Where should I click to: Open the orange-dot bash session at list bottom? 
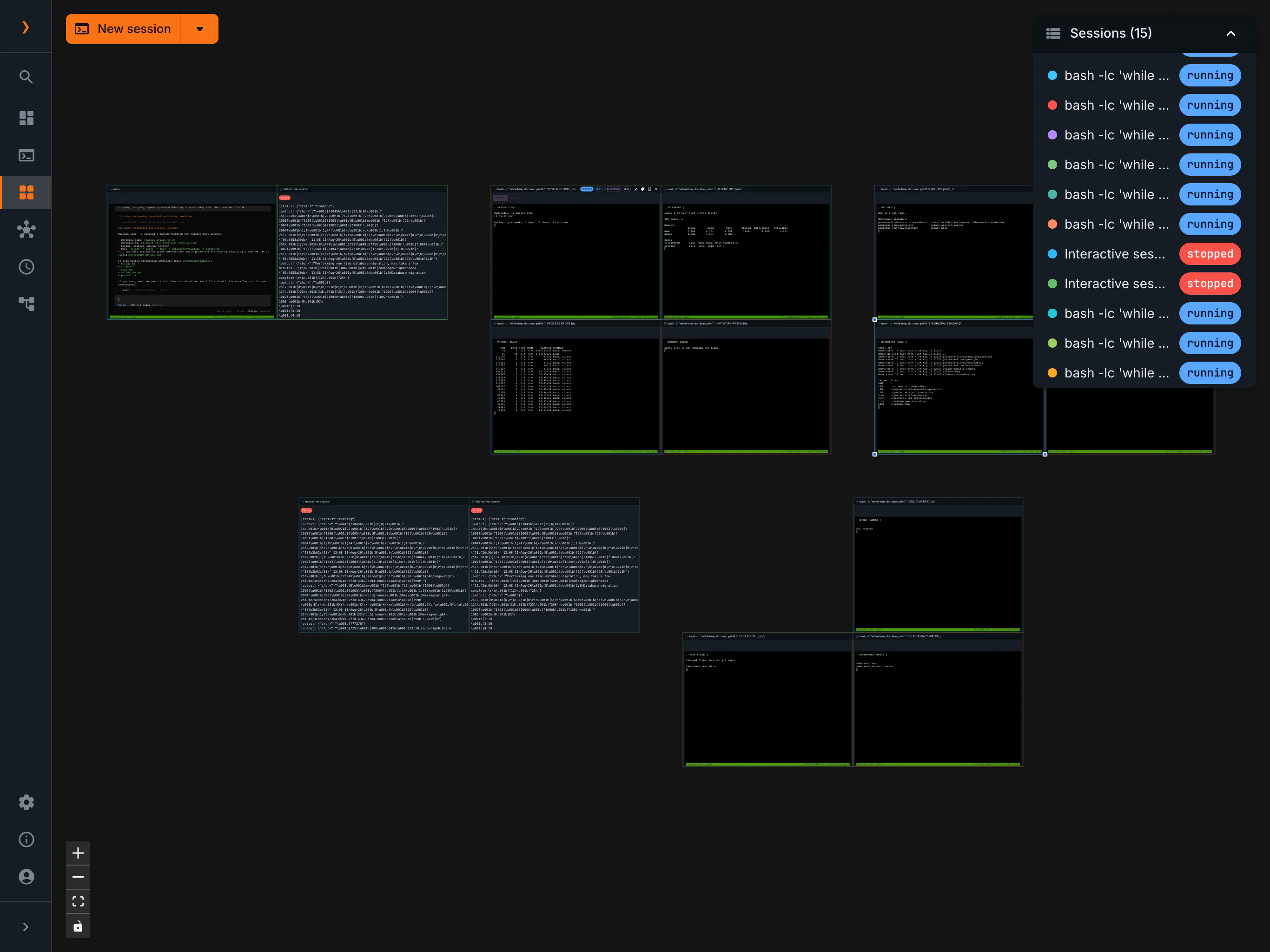[1144, 373]
